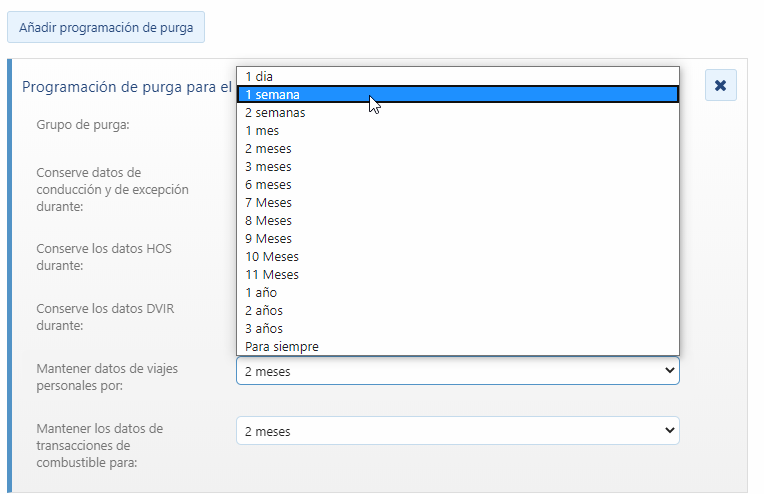Pick '6 meses' option
Image resolution: width=764 pixels, height=494 pixels.
[458, 185]
